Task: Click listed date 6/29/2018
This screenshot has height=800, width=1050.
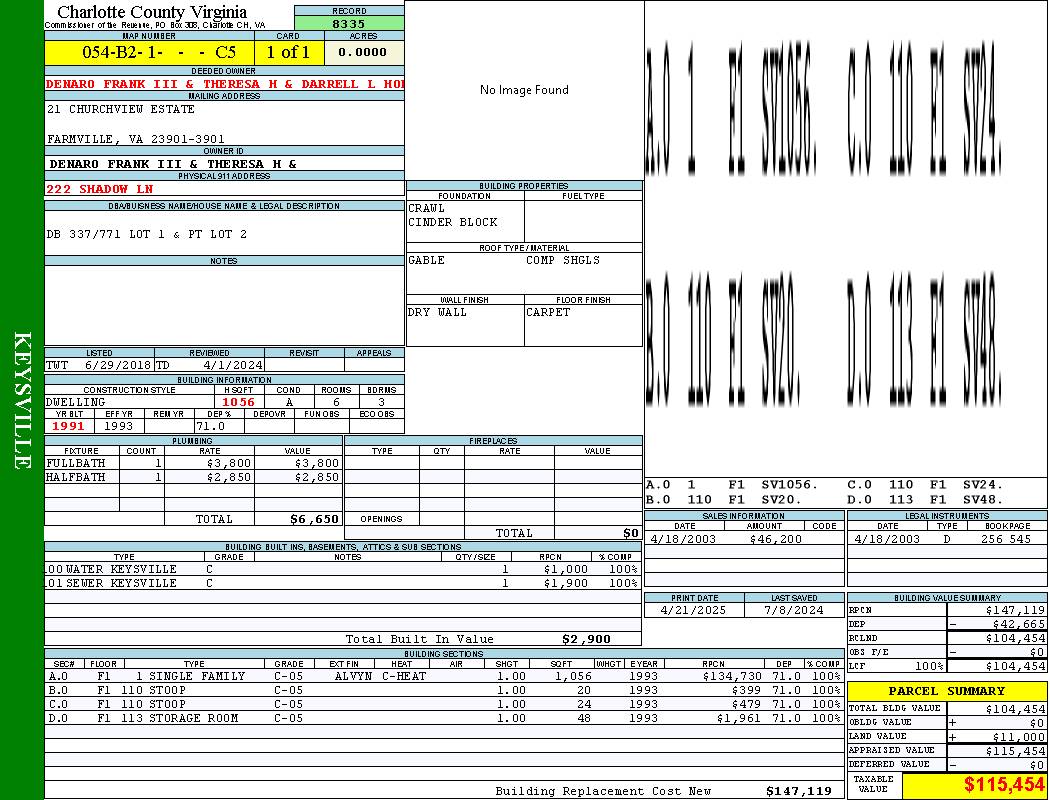Action: (x=117, y=366)
